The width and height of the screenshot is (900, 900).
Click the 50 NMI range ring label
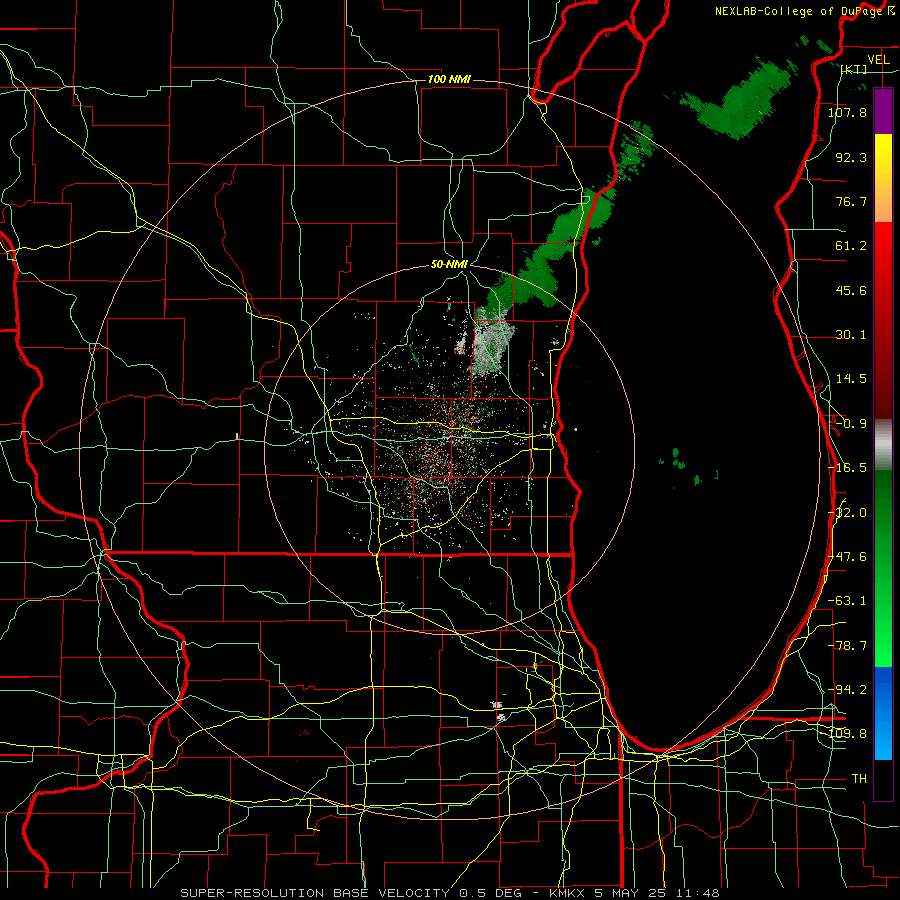tap(449, 265)
